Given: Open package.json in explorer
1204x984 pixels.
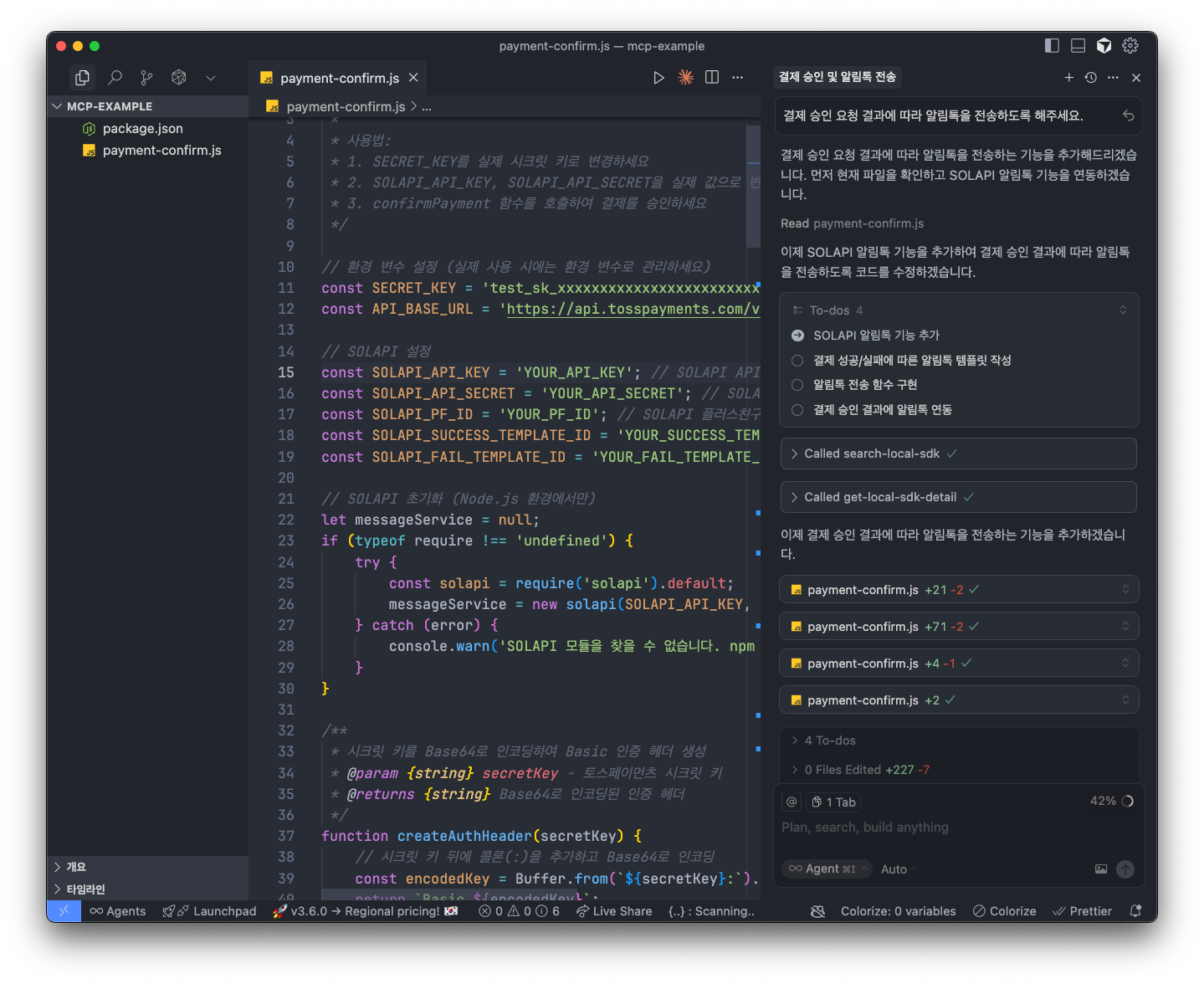Looking at the screenshot, I should click(148, 128).
